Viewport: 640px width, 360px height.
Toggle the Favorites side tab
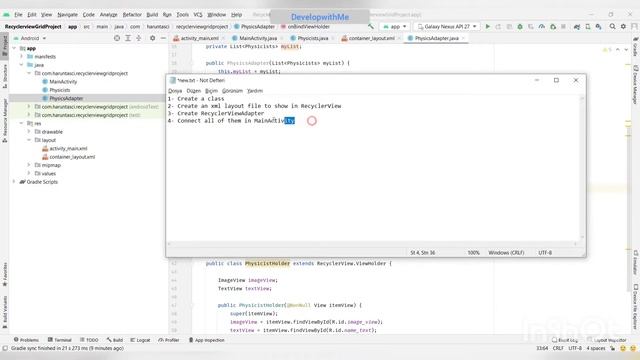(x=5, y=274)
